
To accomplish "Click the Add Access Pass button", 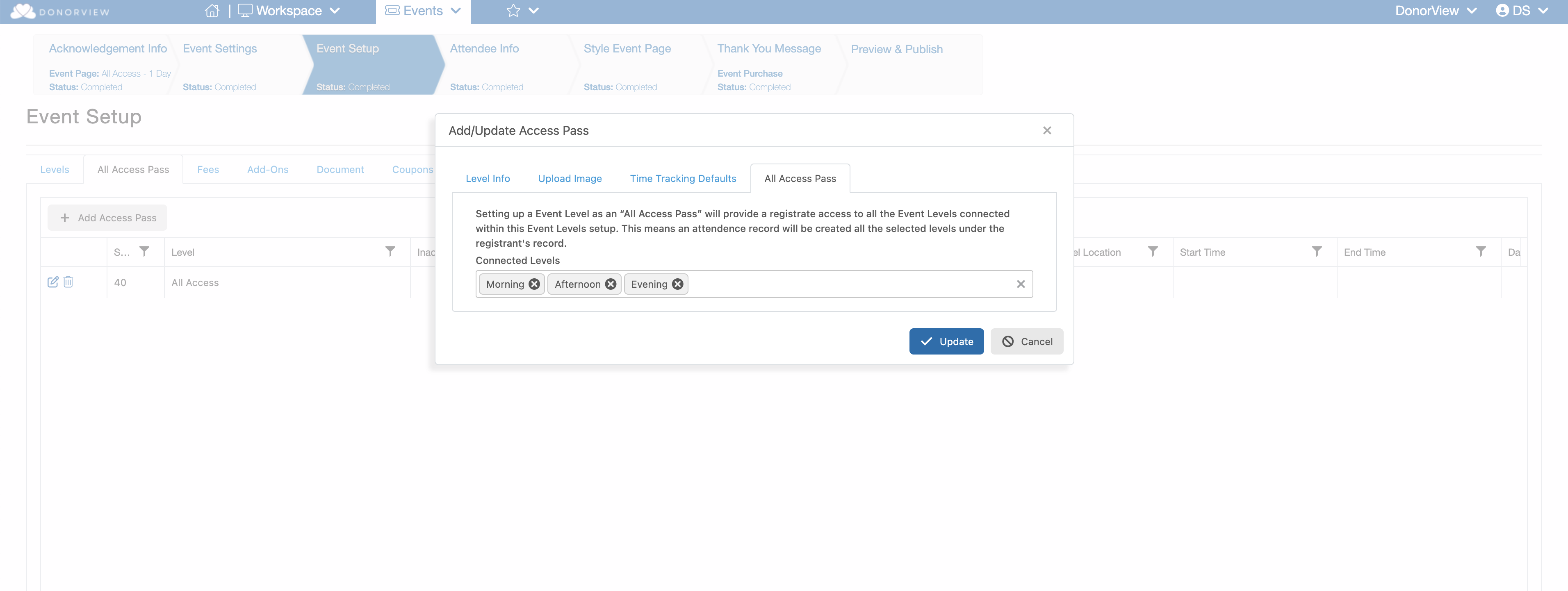I will [108, 218].
